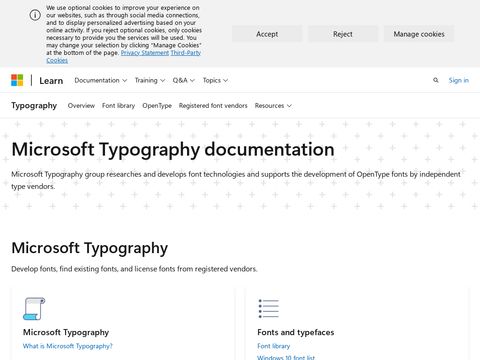Expand the Training dropdown menu
Screen dimensions: 480x360
pos(150,80)
